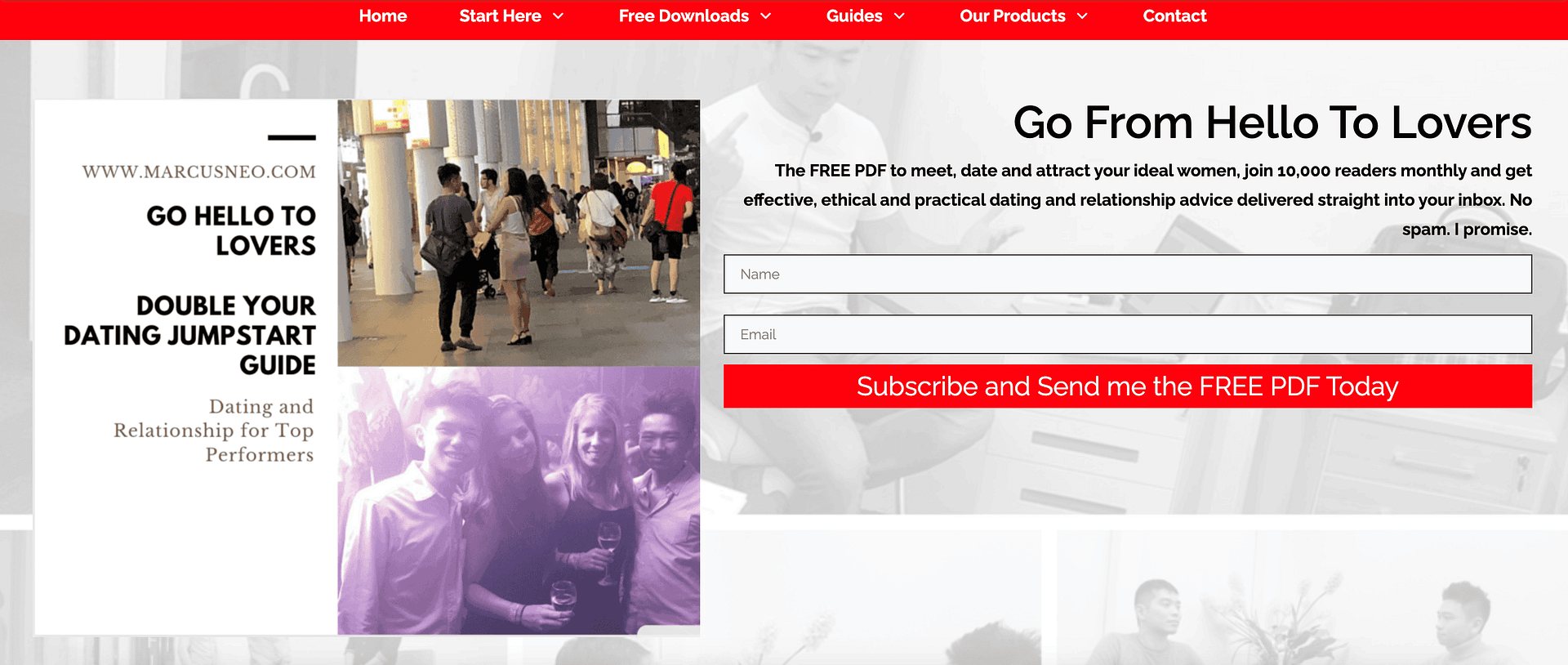This screenshot has width=1568, height=665.
Task: Click the faded image of two seated men
Action: click(x=1312, y=597)
